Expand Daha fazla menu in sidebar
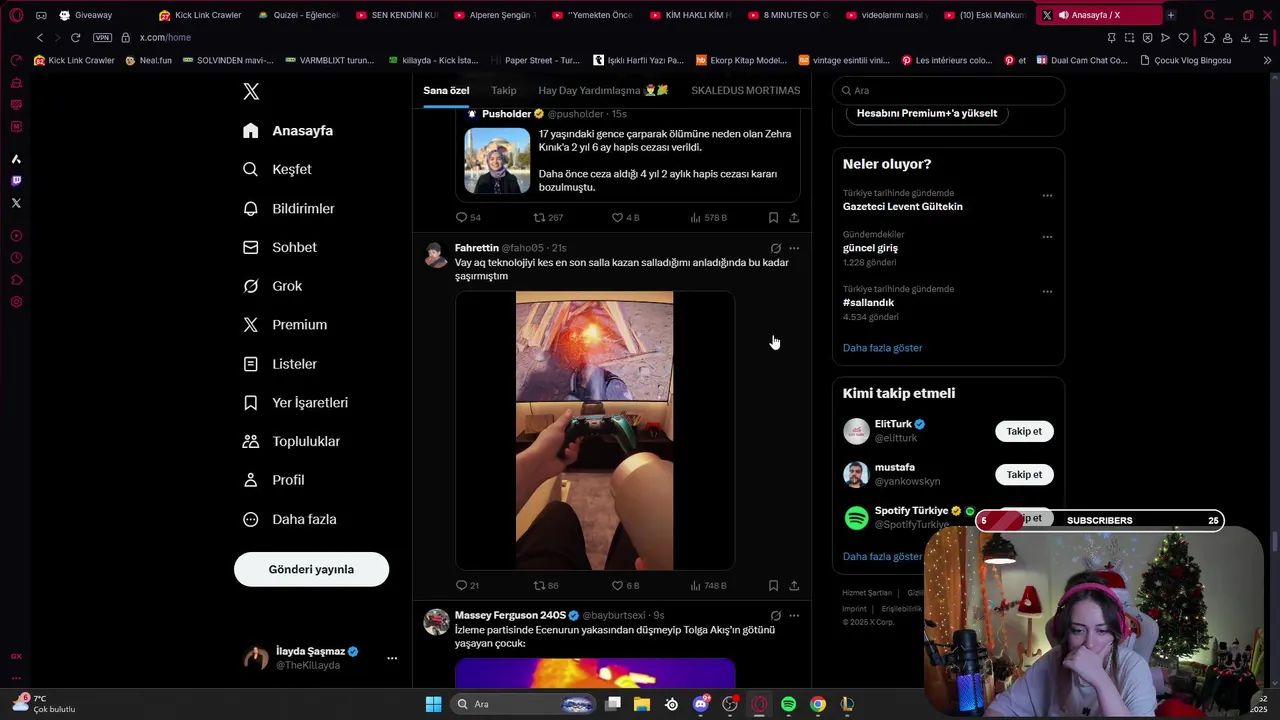The image size is (1280, 720). point(290,519)
